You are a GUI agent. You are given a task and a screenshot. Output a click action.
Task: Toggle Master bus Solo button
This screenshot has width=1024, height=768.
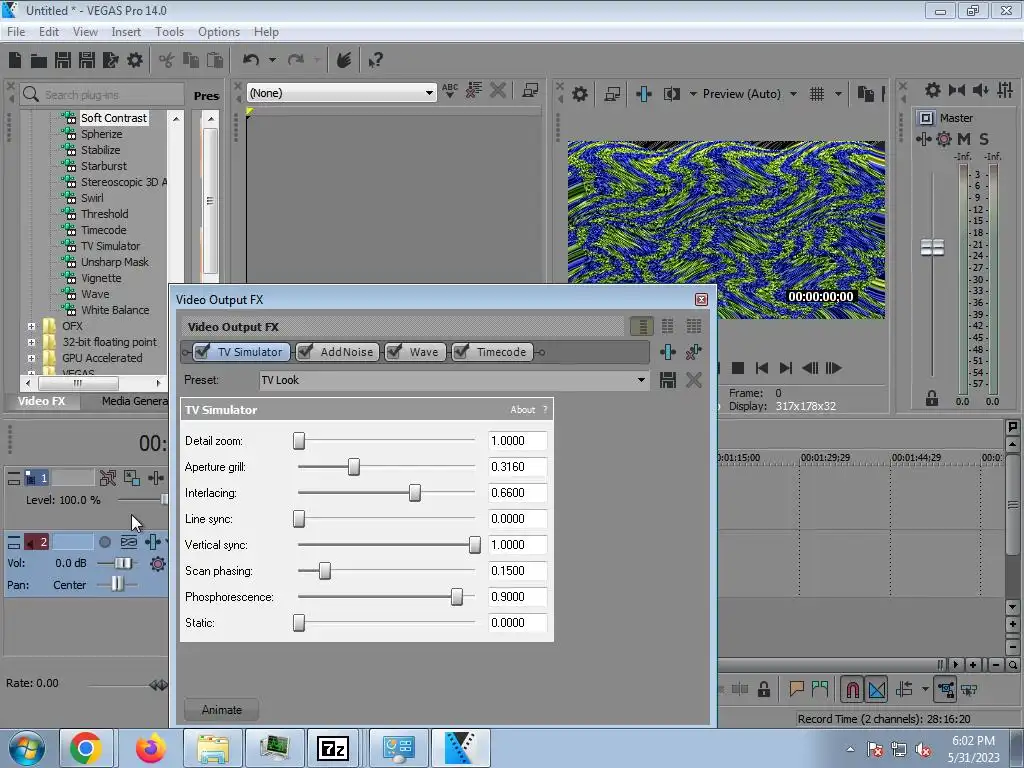point(984,139)
